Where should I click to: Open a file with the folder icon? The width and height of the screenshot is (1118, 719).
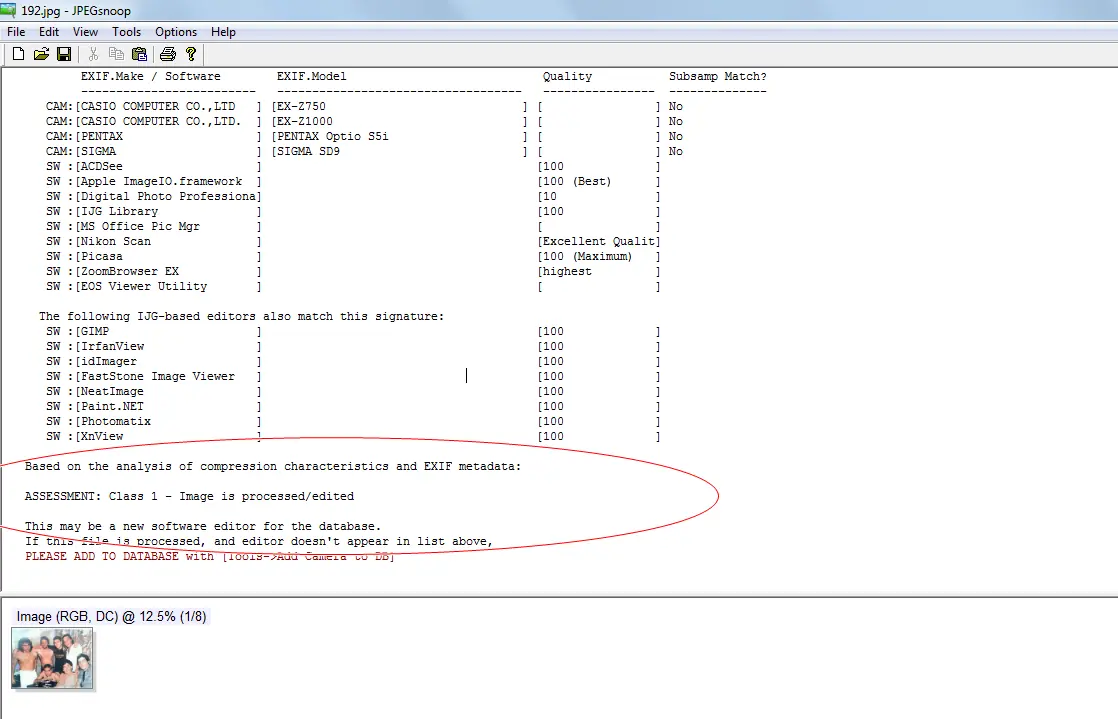(41, 54)
